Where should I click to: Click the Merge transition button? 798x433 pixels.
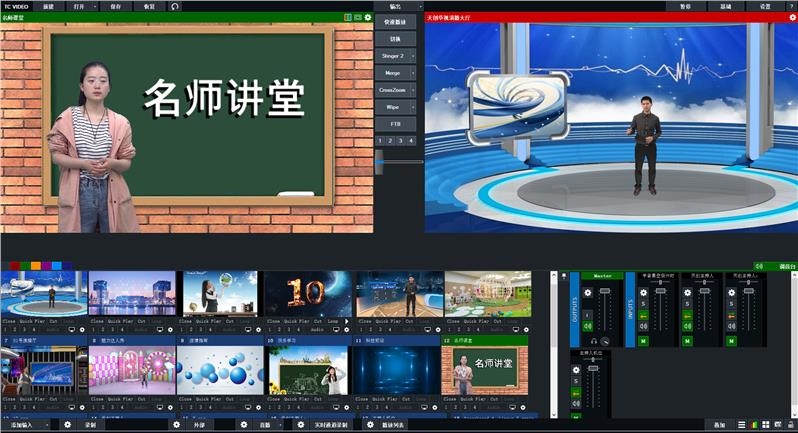coord(392,73)
